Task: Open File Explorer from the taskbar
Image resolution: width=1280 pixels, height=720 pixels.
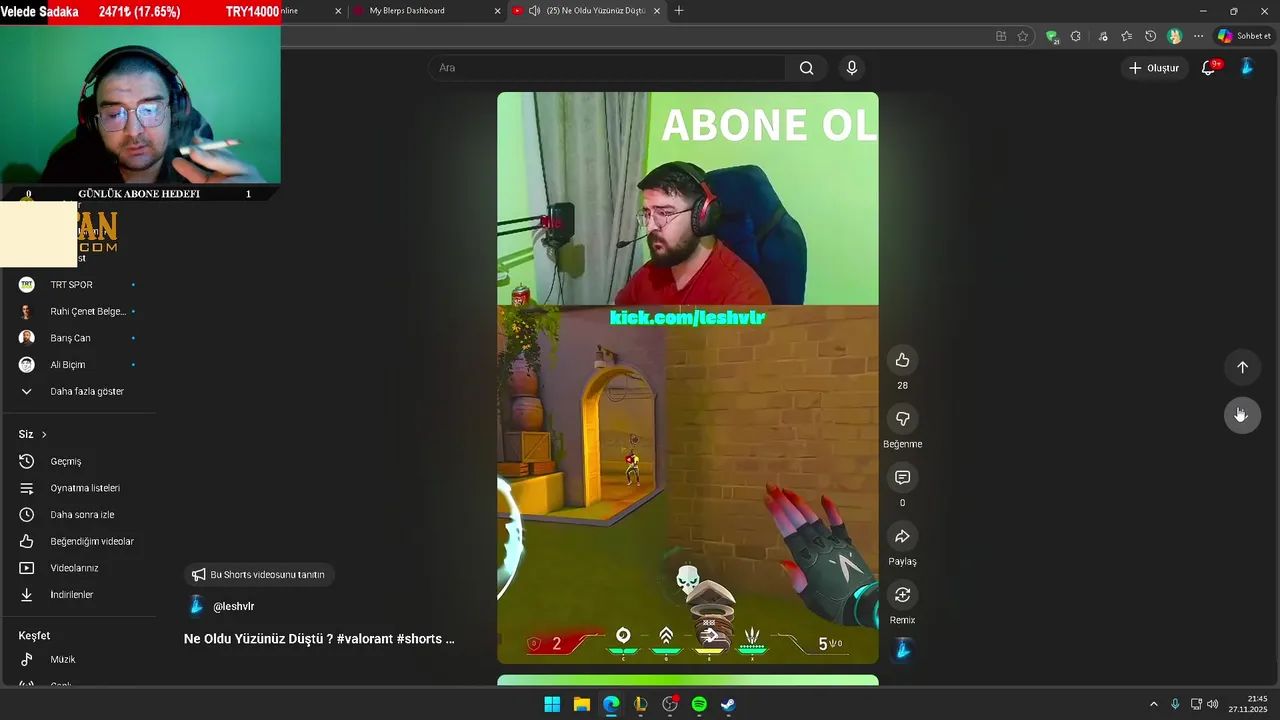Action: point(581,704)
